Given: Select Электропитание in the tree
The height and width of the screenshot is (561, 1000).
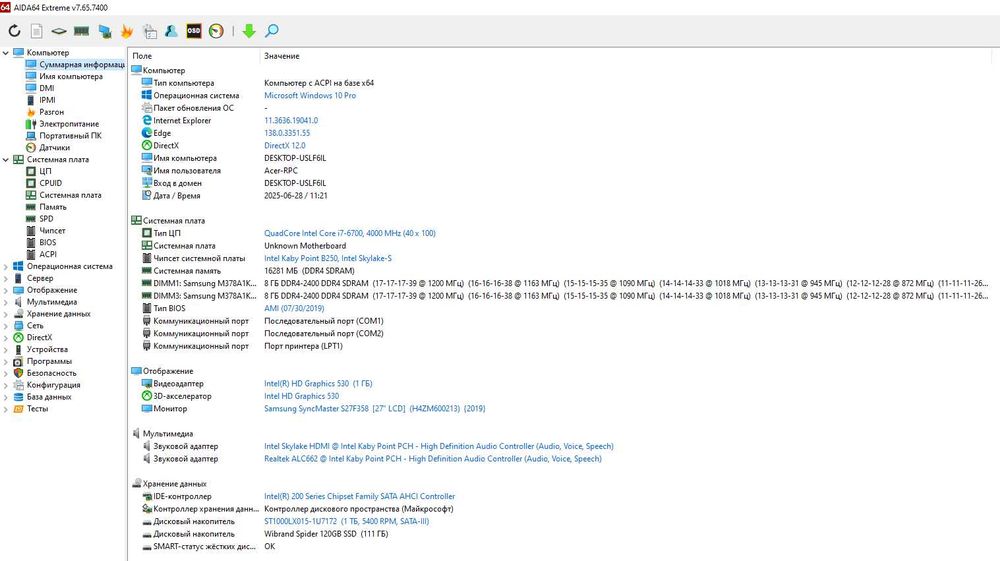Looking at the screenshot, I should pyautogui.click(x=69, y=124).
